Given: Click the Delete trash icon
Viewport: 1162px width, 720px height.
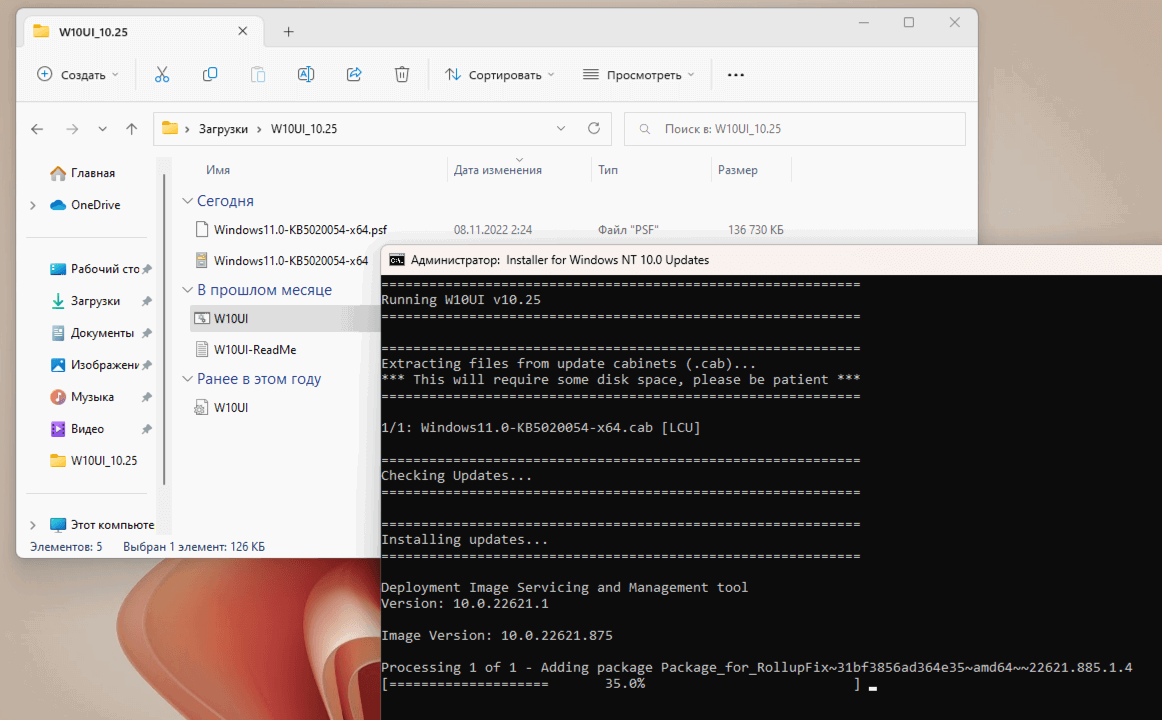Looking at the screenshot, I should [402, 74].
